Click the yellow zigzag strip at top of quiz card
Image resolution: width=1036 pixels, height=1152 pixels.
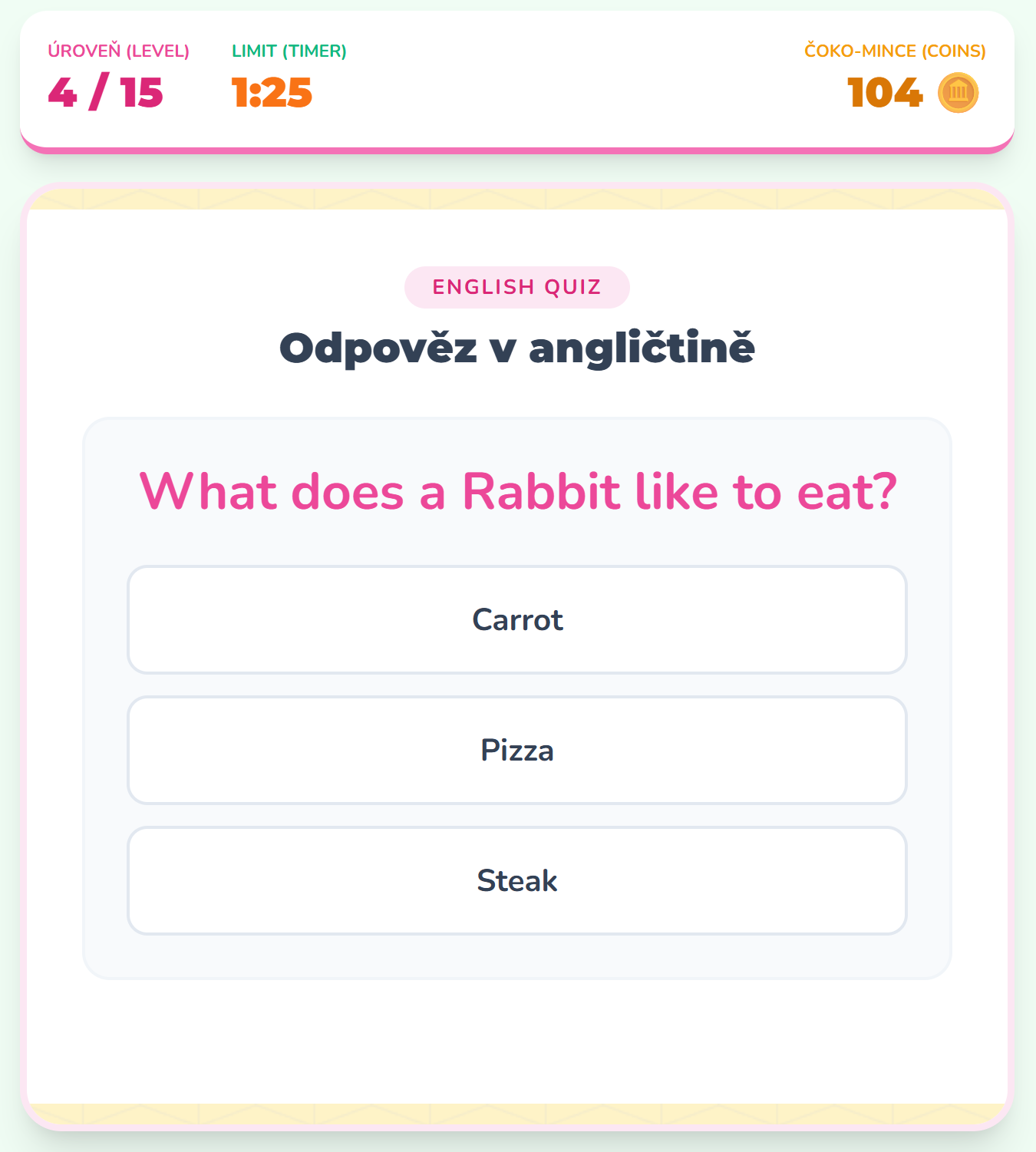(x=517, y=200)
